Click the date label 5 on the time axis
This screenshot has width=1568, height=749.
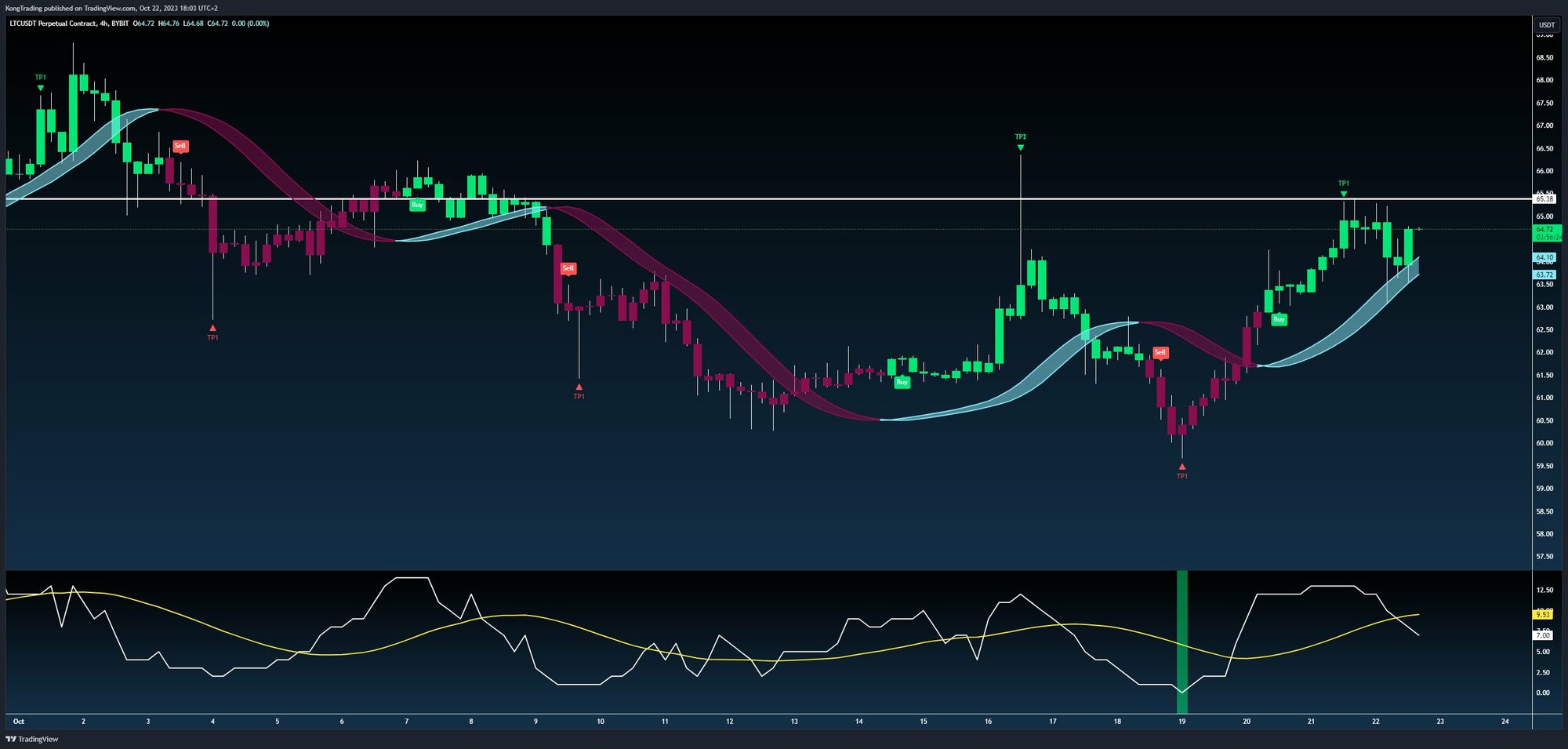[x=278, y=722]
